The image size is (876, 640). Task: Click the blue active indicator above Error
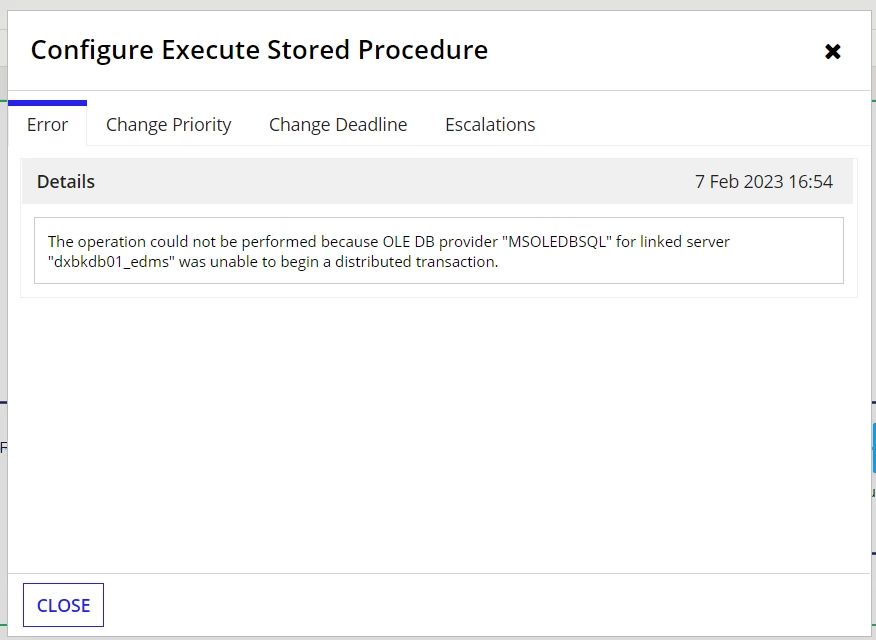click(x=47, y=103)
